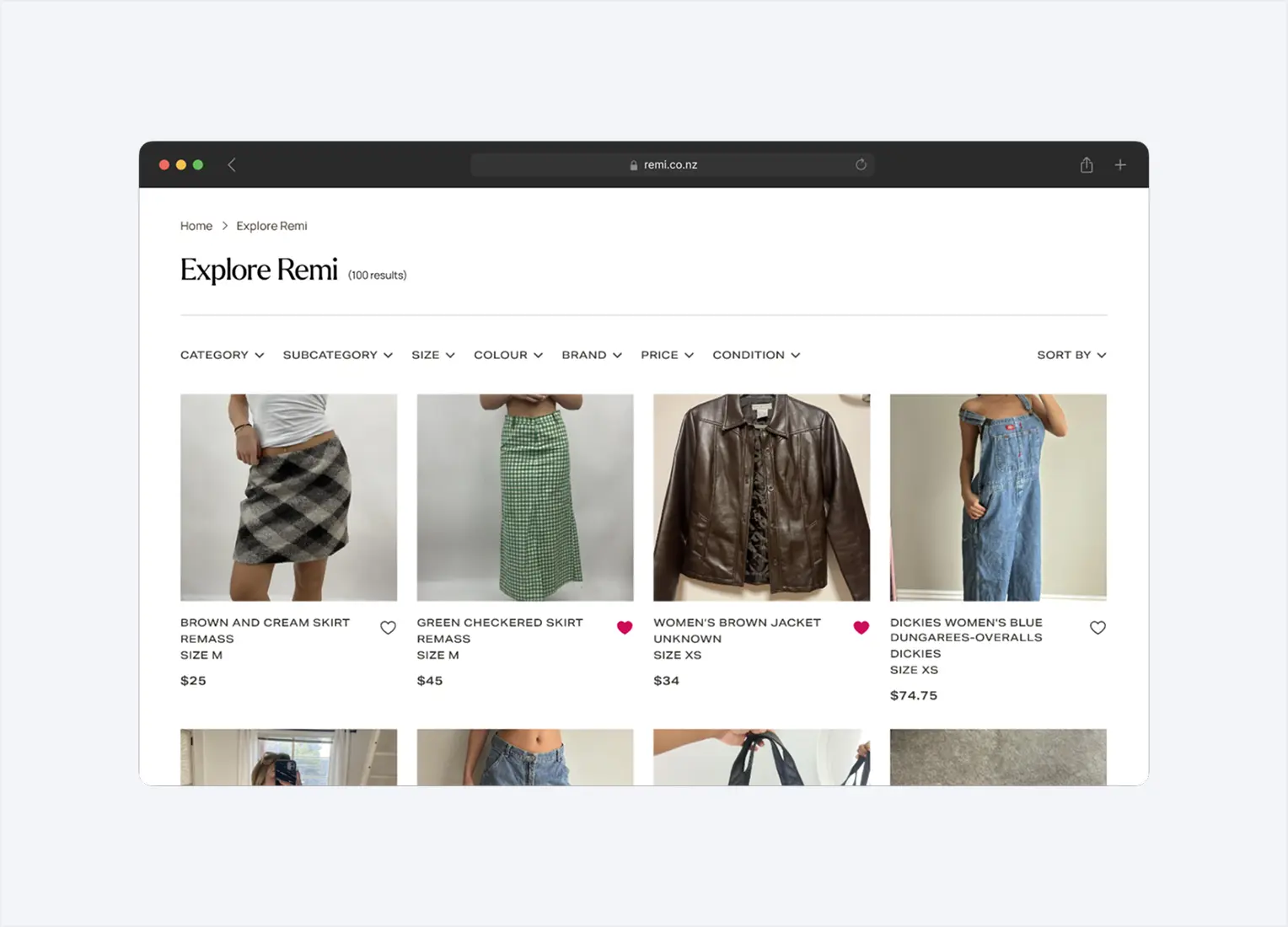
Task: Click the $34 price
Action: 666,681
